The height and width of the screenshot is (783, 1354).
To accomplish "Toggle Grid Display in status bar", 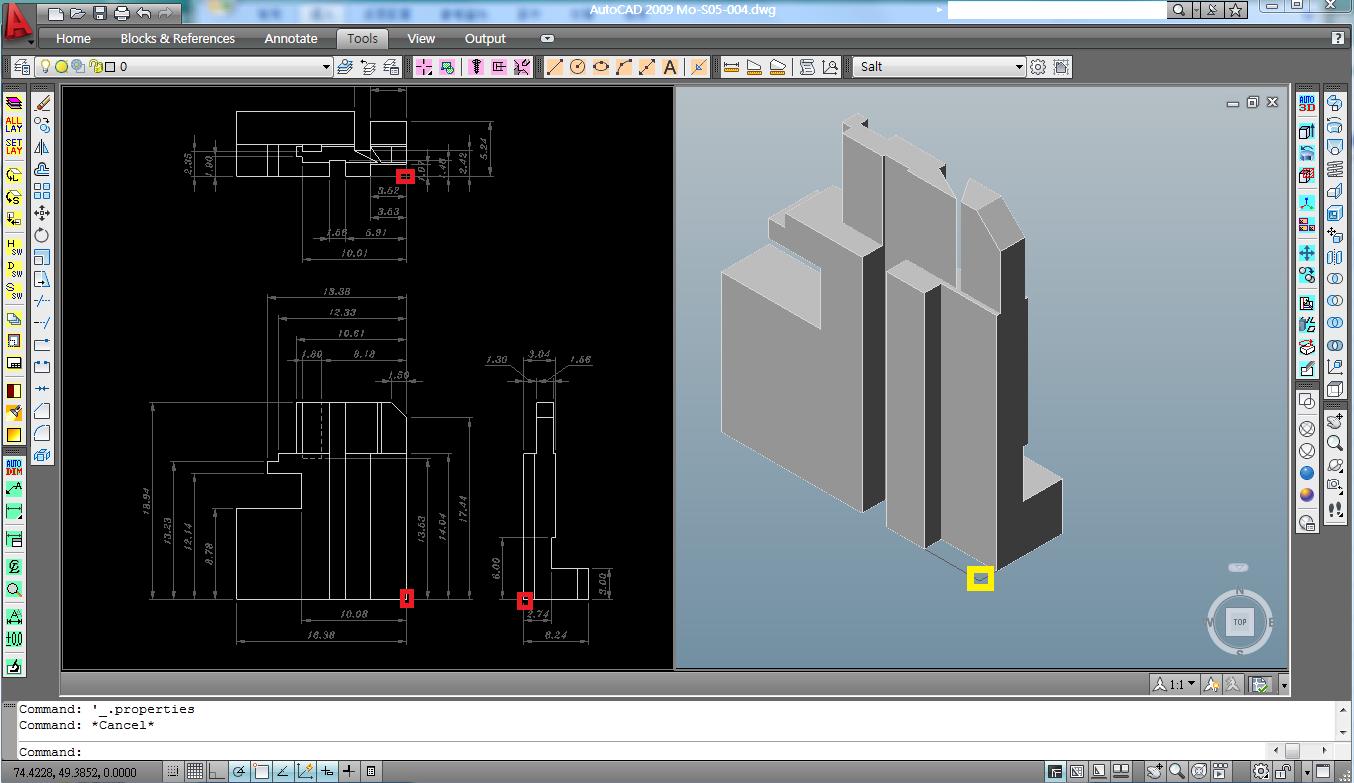I will tap(195, 771).
